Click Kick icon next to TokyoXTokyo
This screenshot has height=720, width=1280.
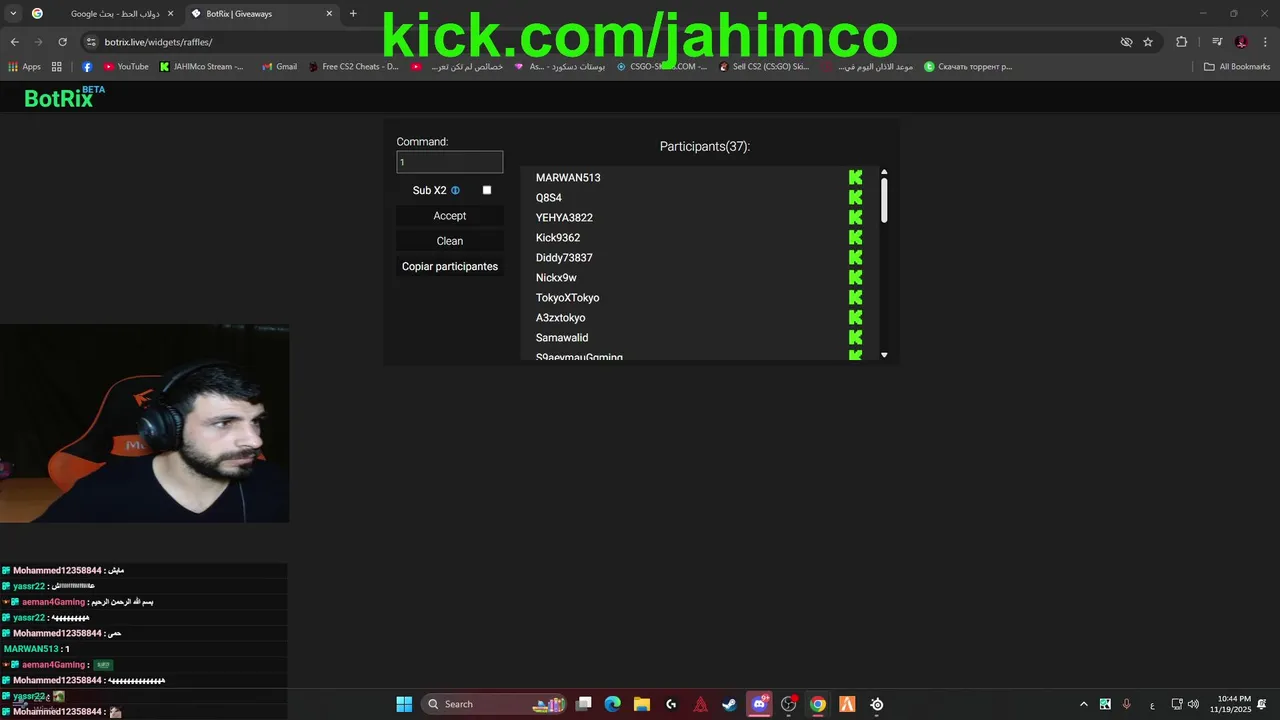click(x=855, y=298)
